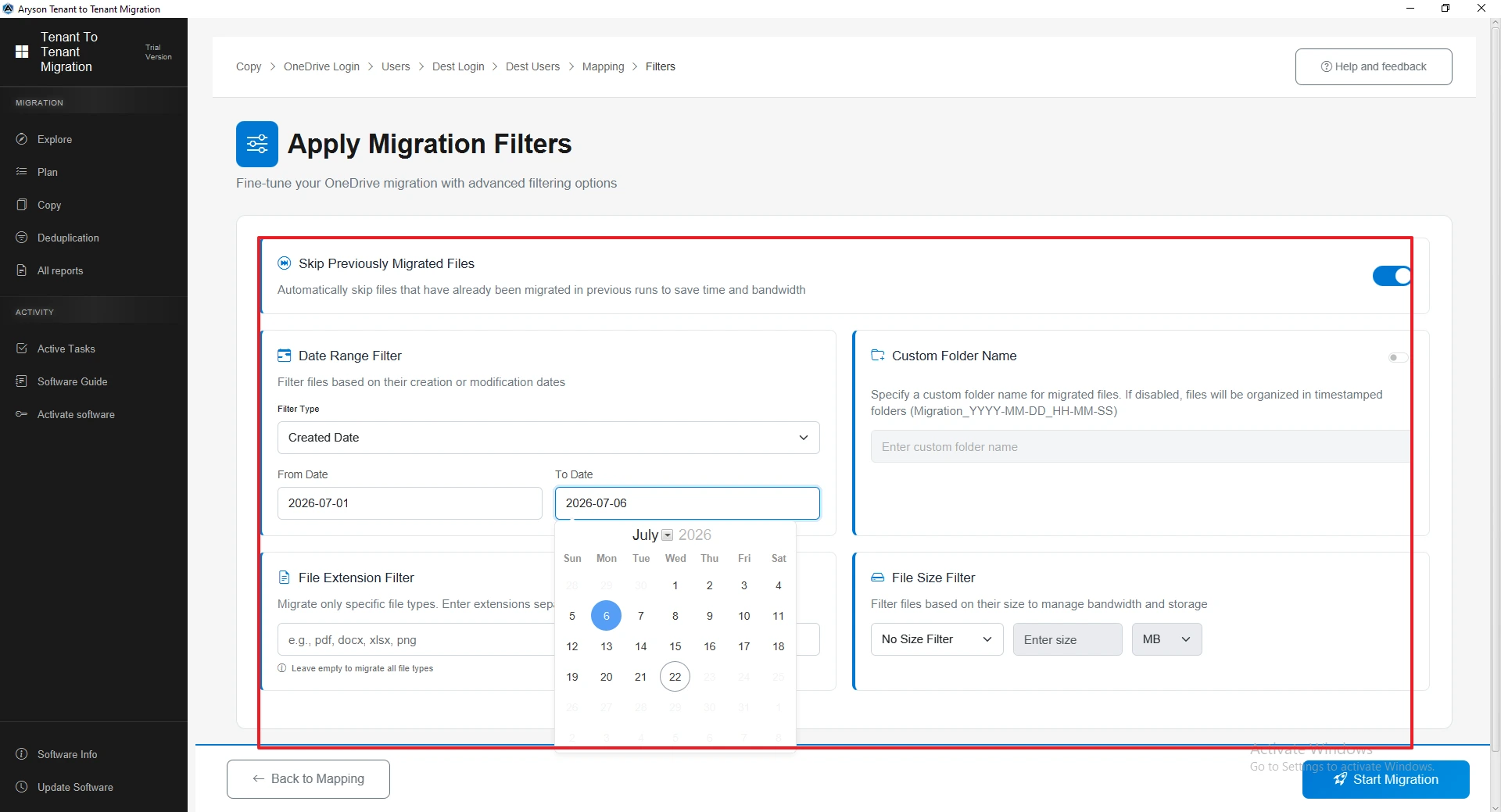Open the MB size unit dropdown

[x=1166, y=639]
